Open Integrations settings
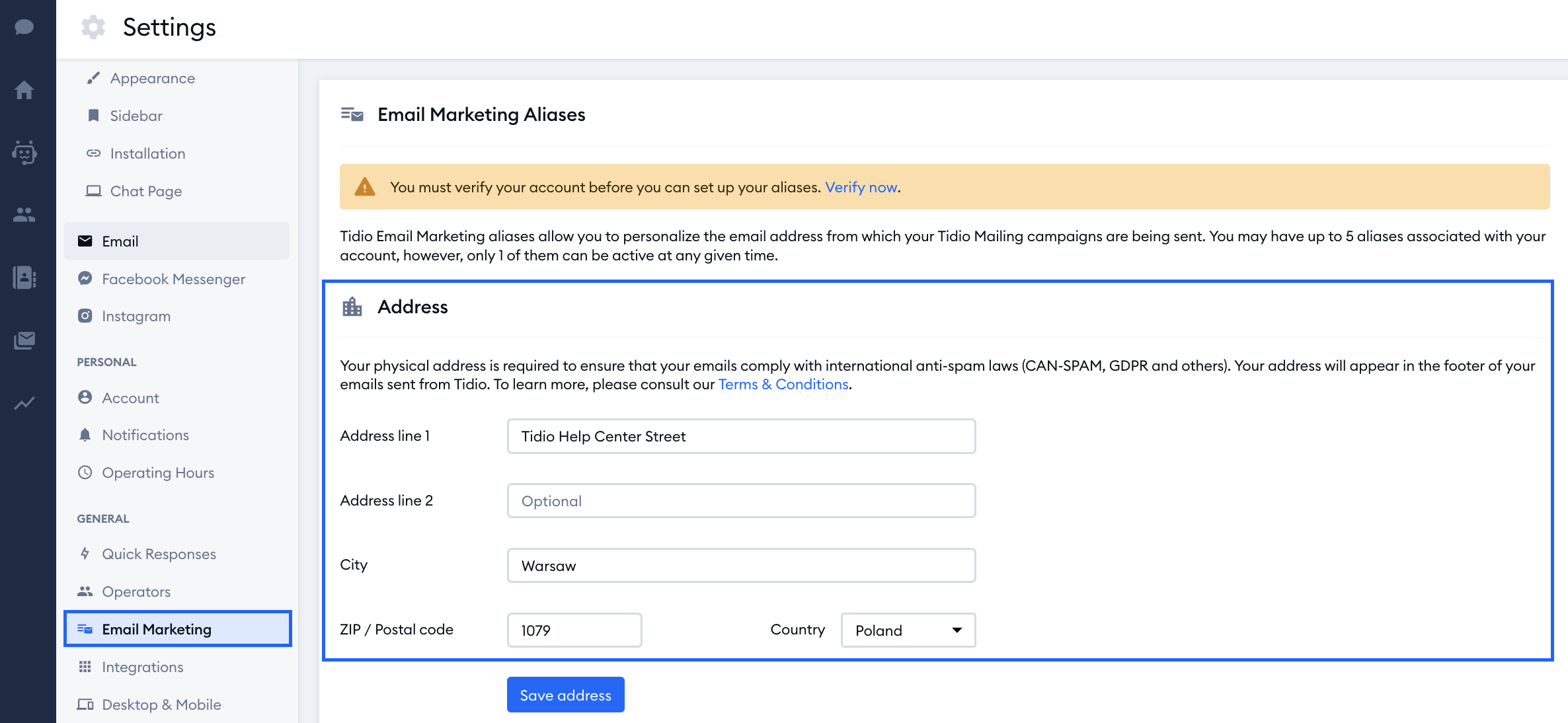The image size is (1568, 723). click(x=142, y=667)
